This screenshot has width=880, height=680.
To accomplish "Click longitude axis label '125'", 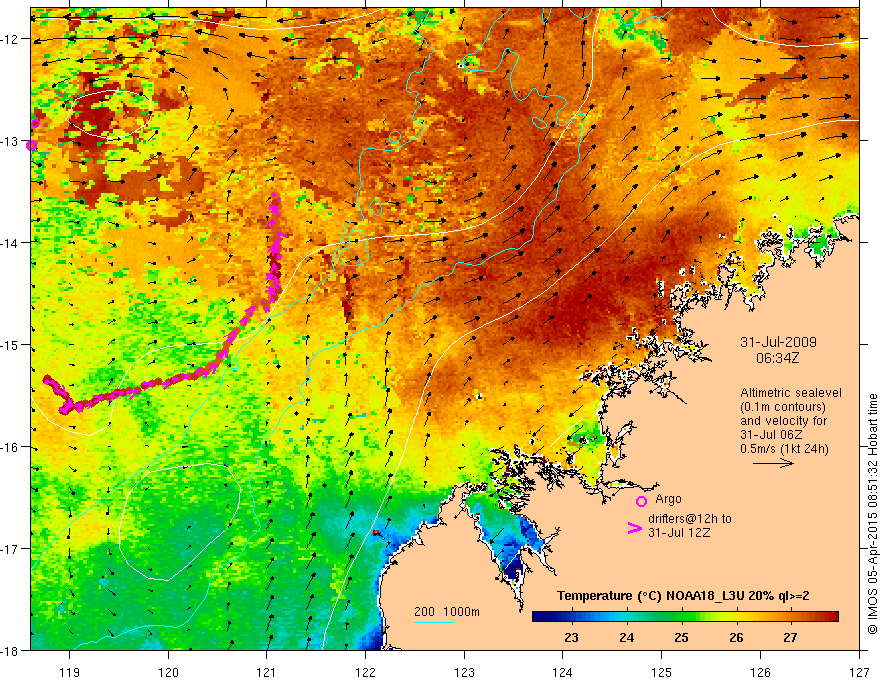I will tap(662, 672).
